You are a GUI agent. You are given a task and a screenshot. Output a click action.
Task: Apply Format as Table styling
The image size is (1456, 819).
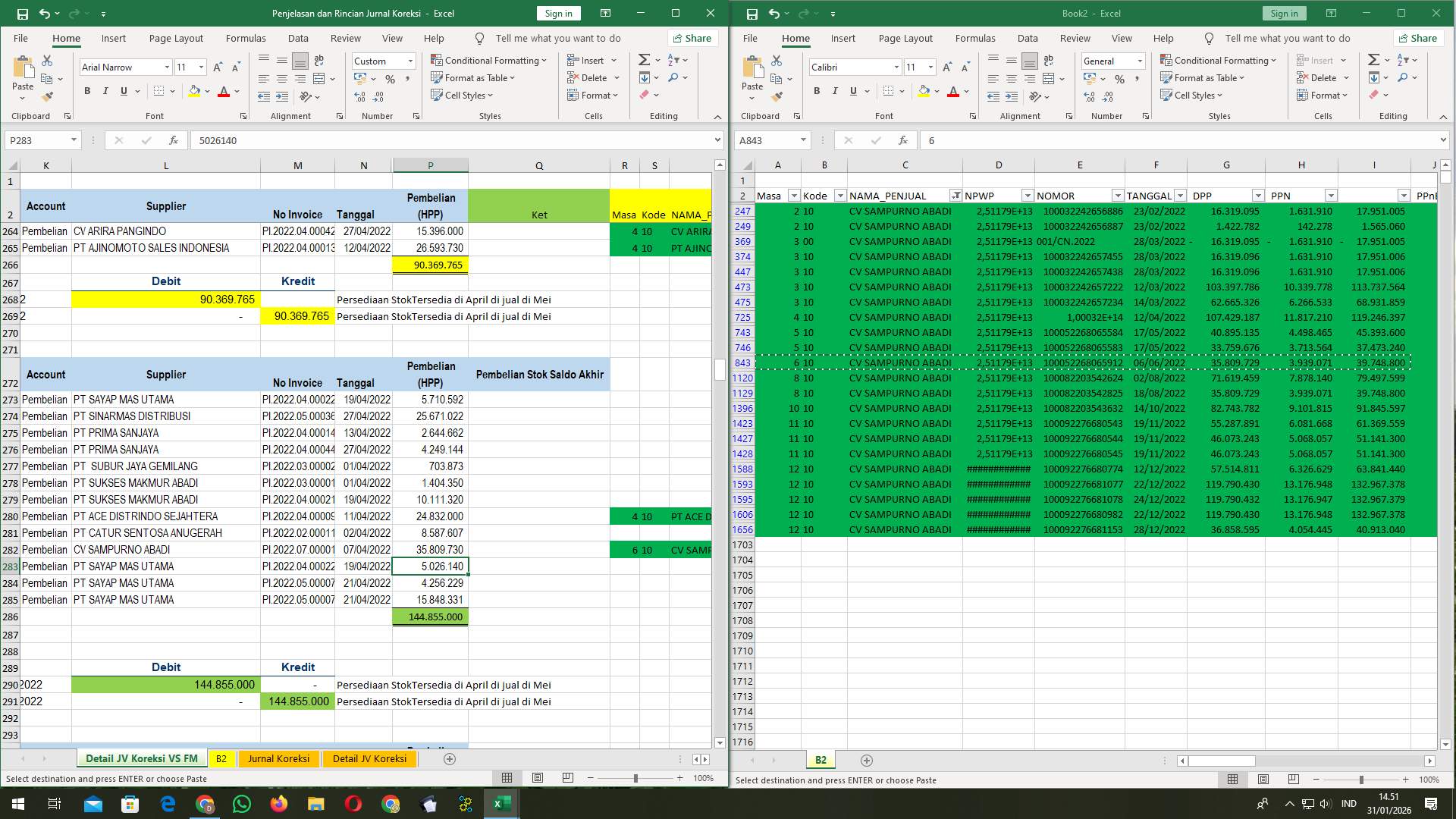[472, 77]
